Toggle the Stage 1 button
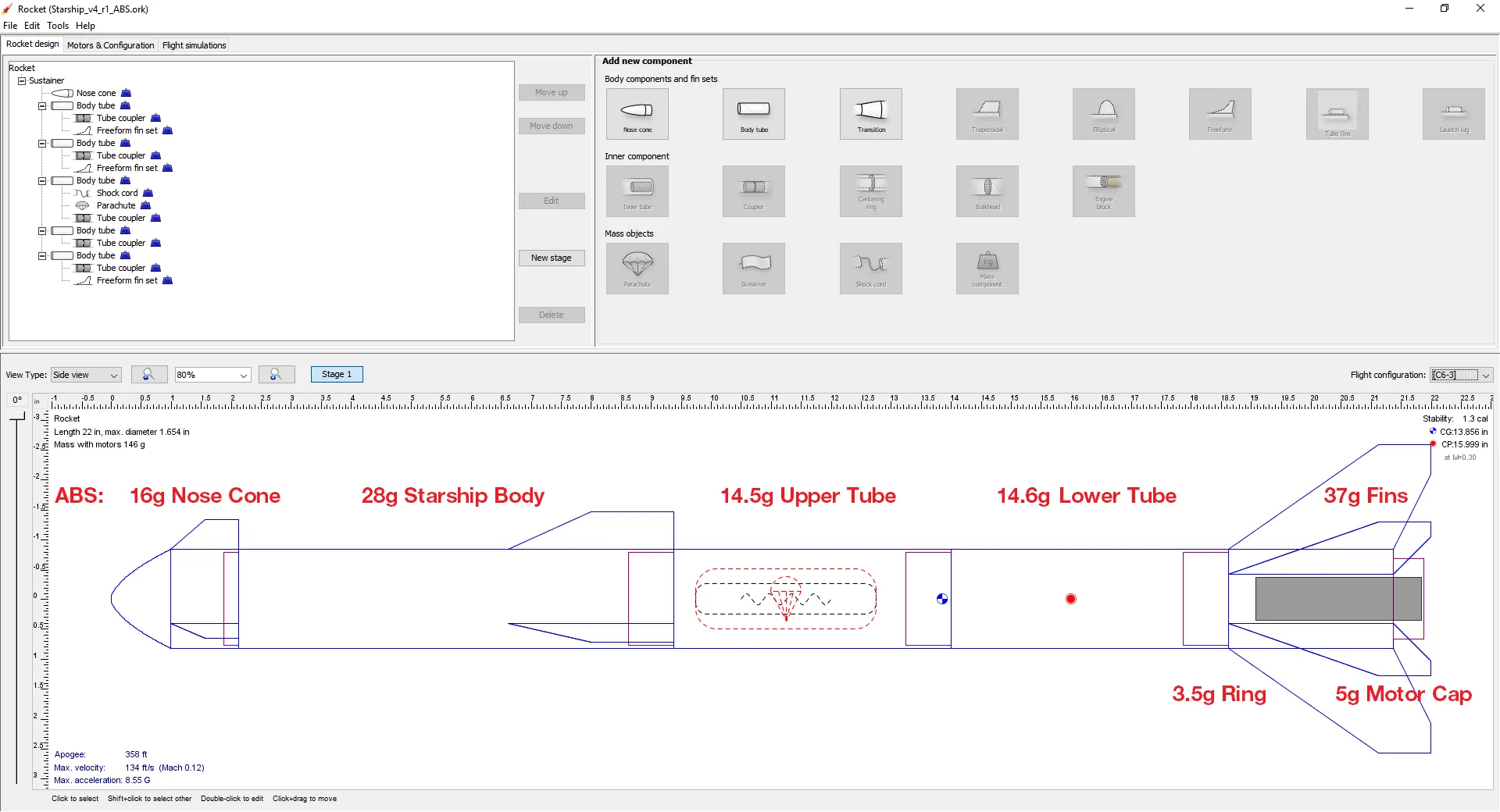Image resolution: width=1500 pixels, height=812 pixels. [x=337, y=375]
